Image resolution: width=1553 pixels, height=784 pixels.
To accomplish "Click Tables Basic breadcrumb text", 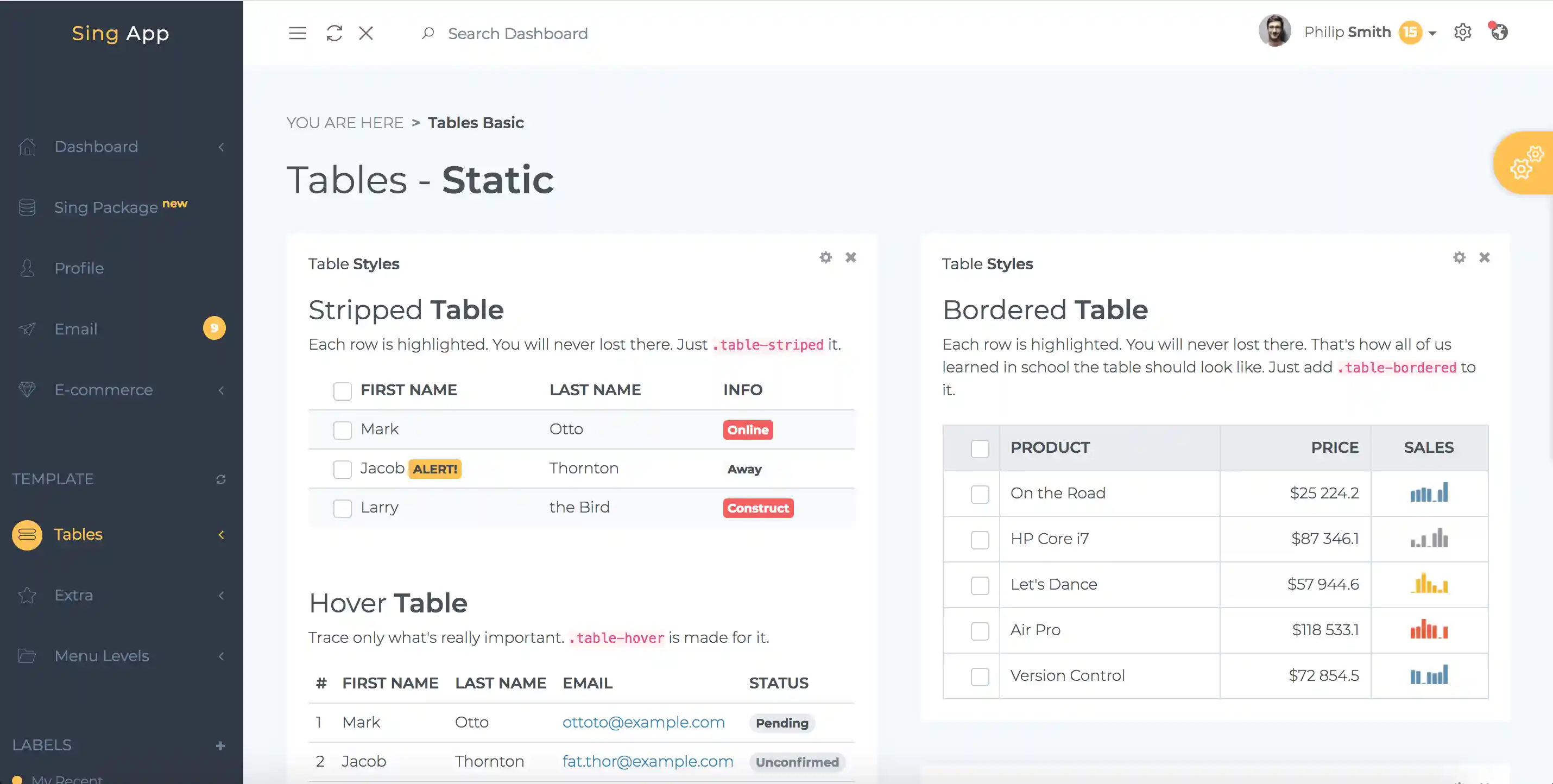I will [476, 122].
